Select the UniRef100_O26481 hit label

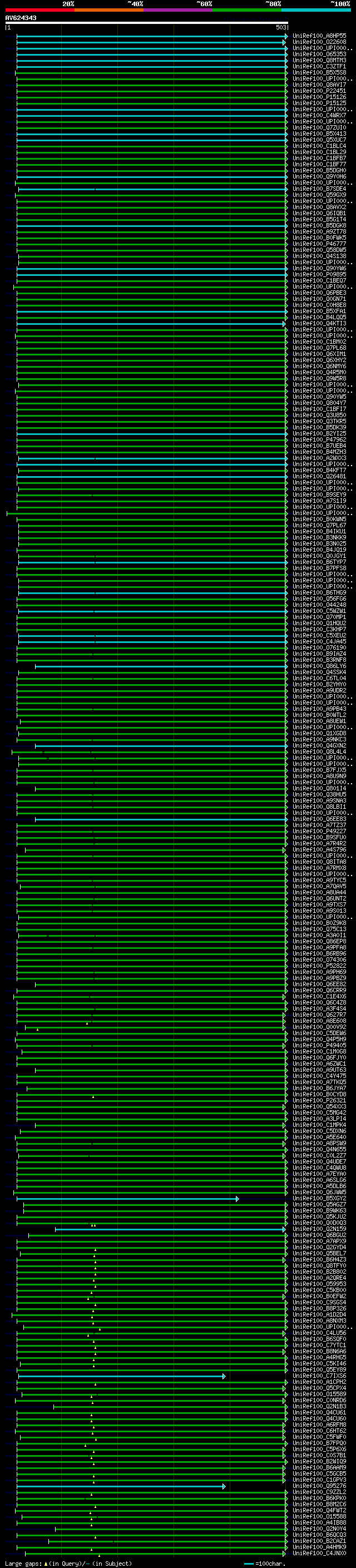[x=319, y=477]
